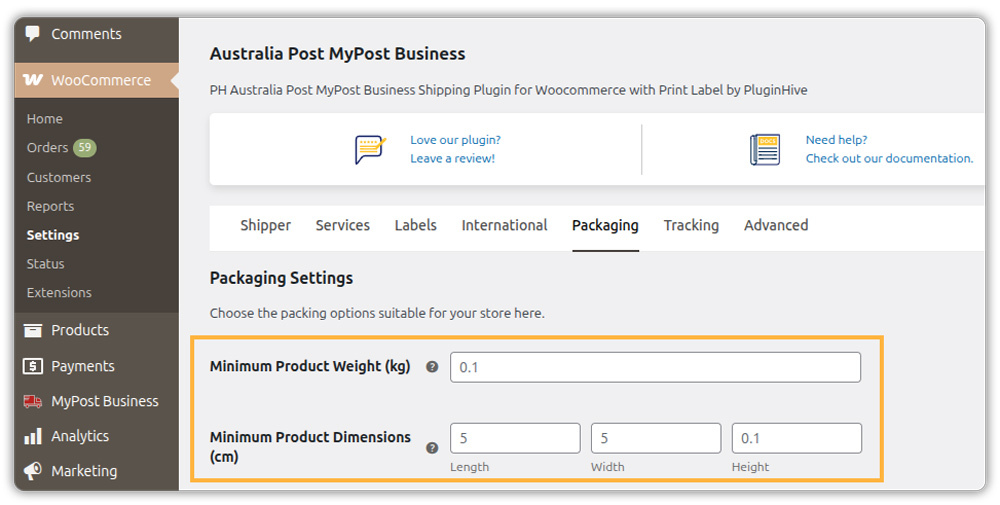Focus the Minimum Product Weight input field
The width and height of the screenshot is (1000, 505).
click(x=656, y=367)
